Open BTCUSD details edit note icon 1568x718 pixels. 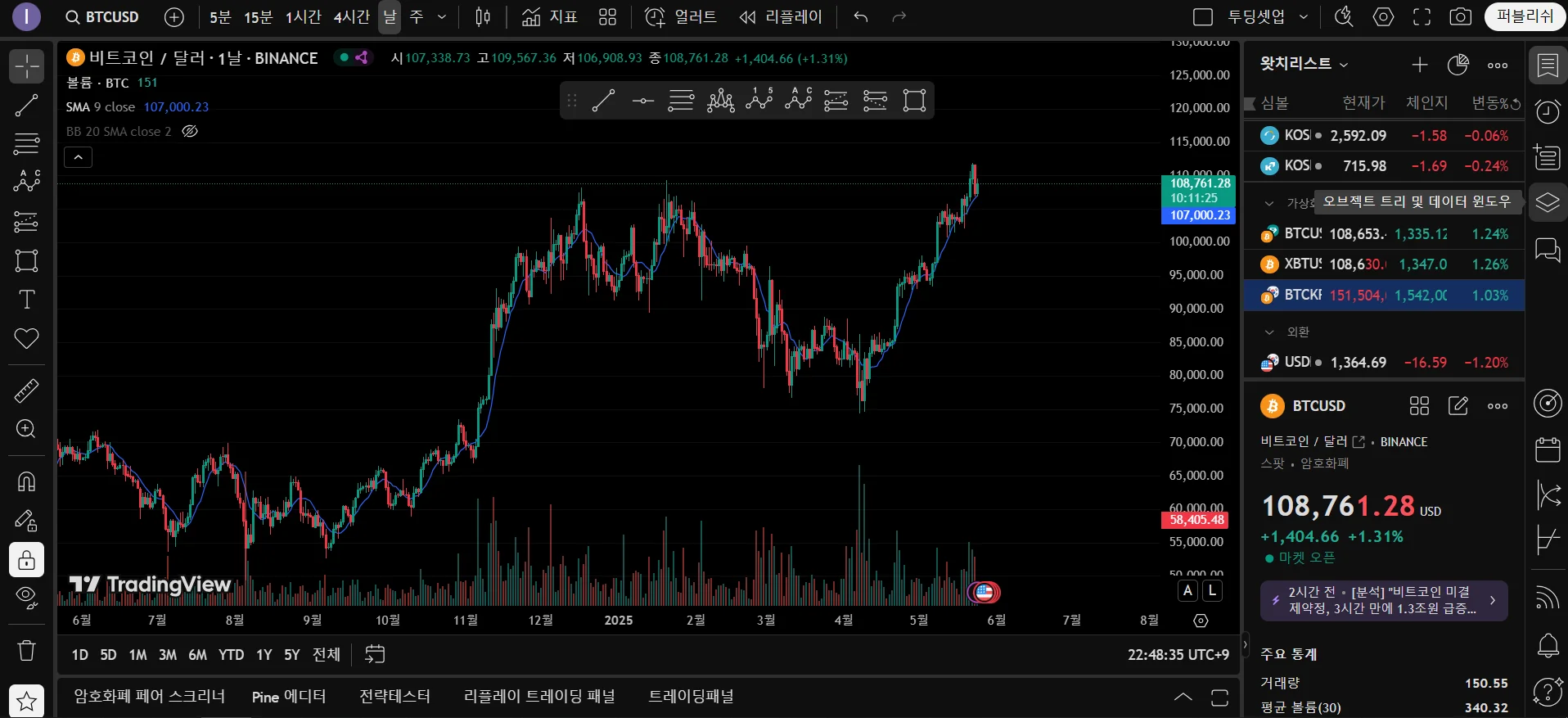1458,406
